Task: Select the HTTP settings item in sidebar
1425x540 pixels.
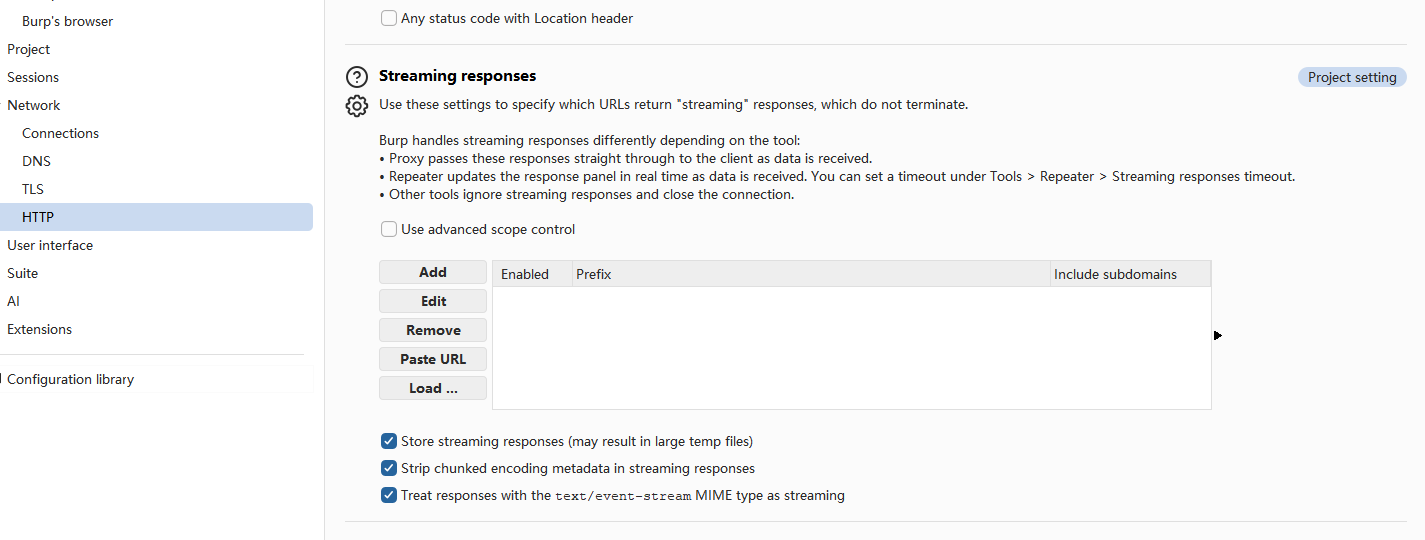Action: 38,217
